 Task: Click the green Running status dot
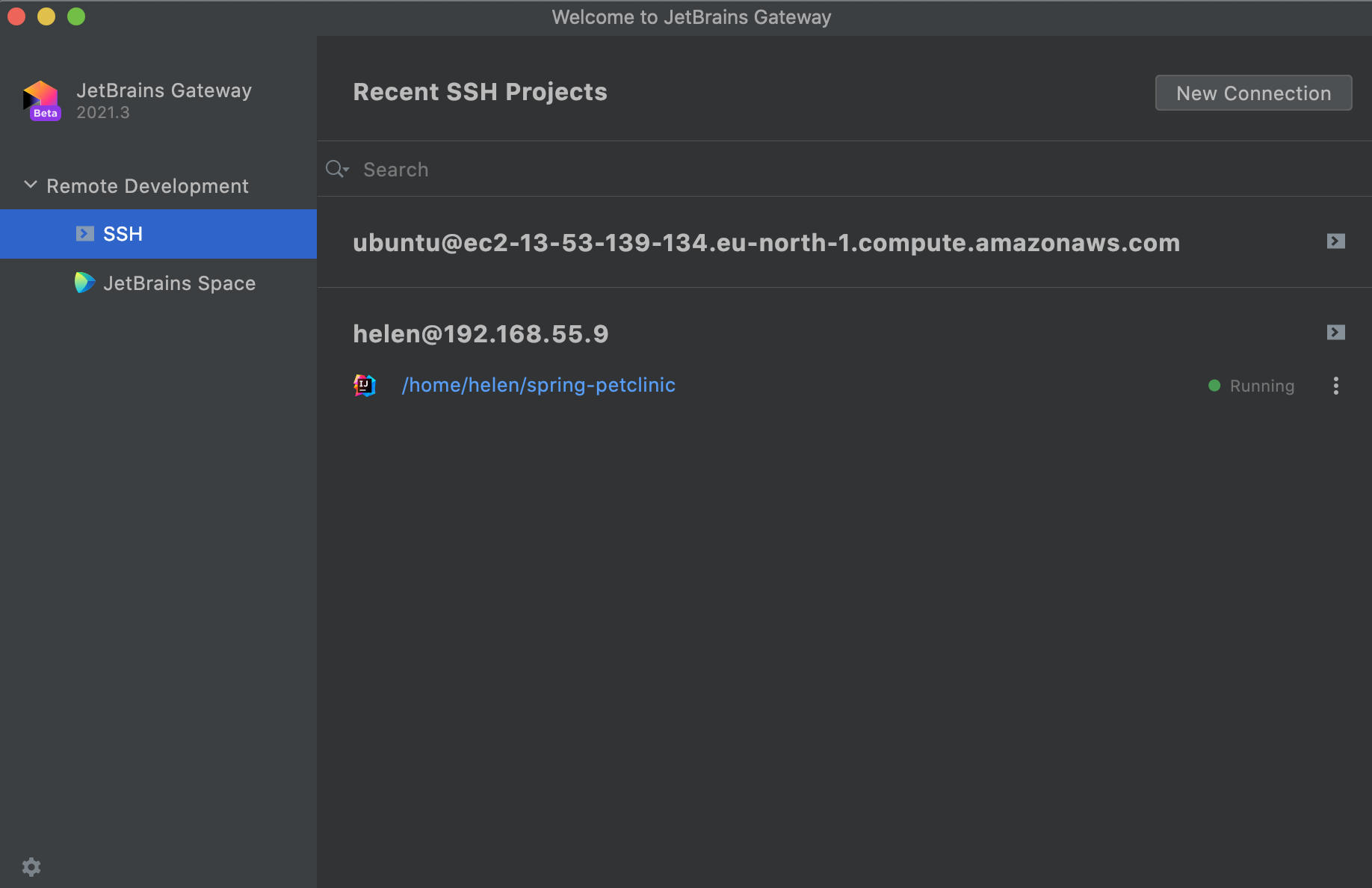tap(1214, 386)
